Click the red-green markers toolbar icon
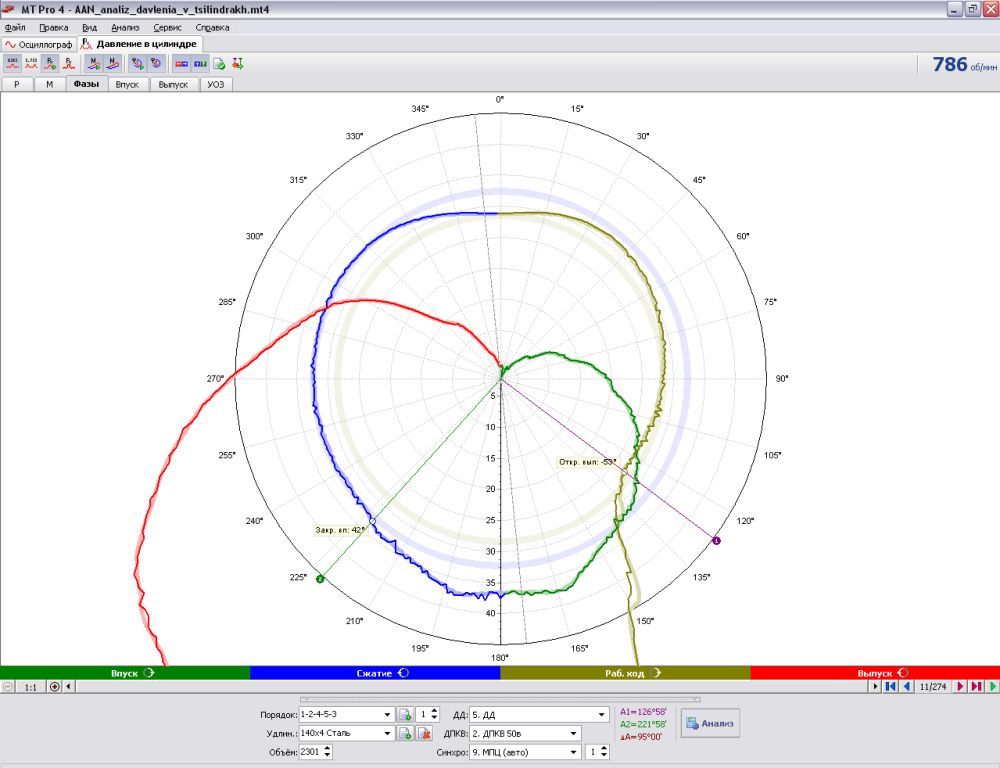 237,63
